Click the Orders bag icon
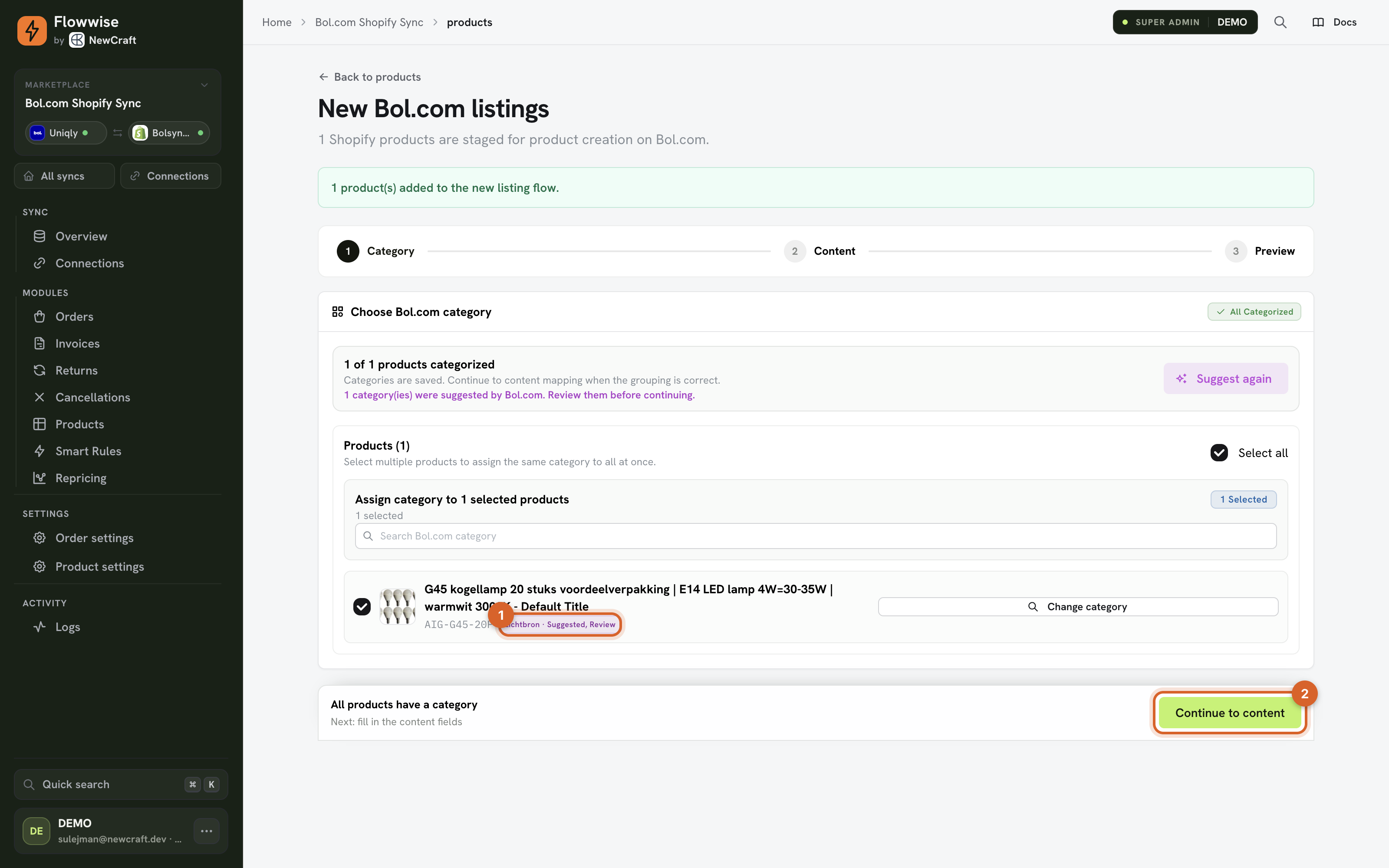1389x868 pixels. pyautogui.click(x=39, y=317)
